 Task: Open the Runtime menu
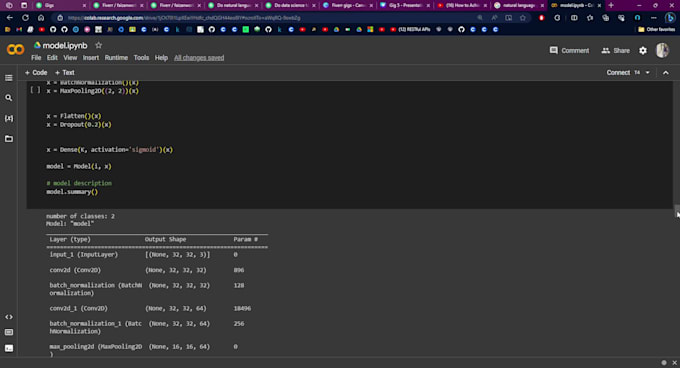click(x=116, y=58)
